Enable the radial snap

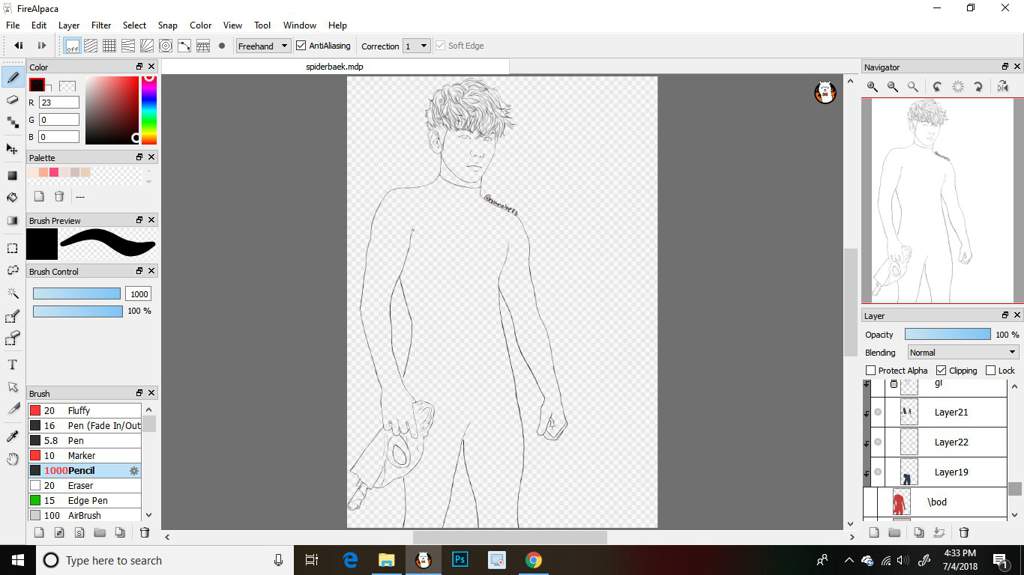tap(147, 46)
